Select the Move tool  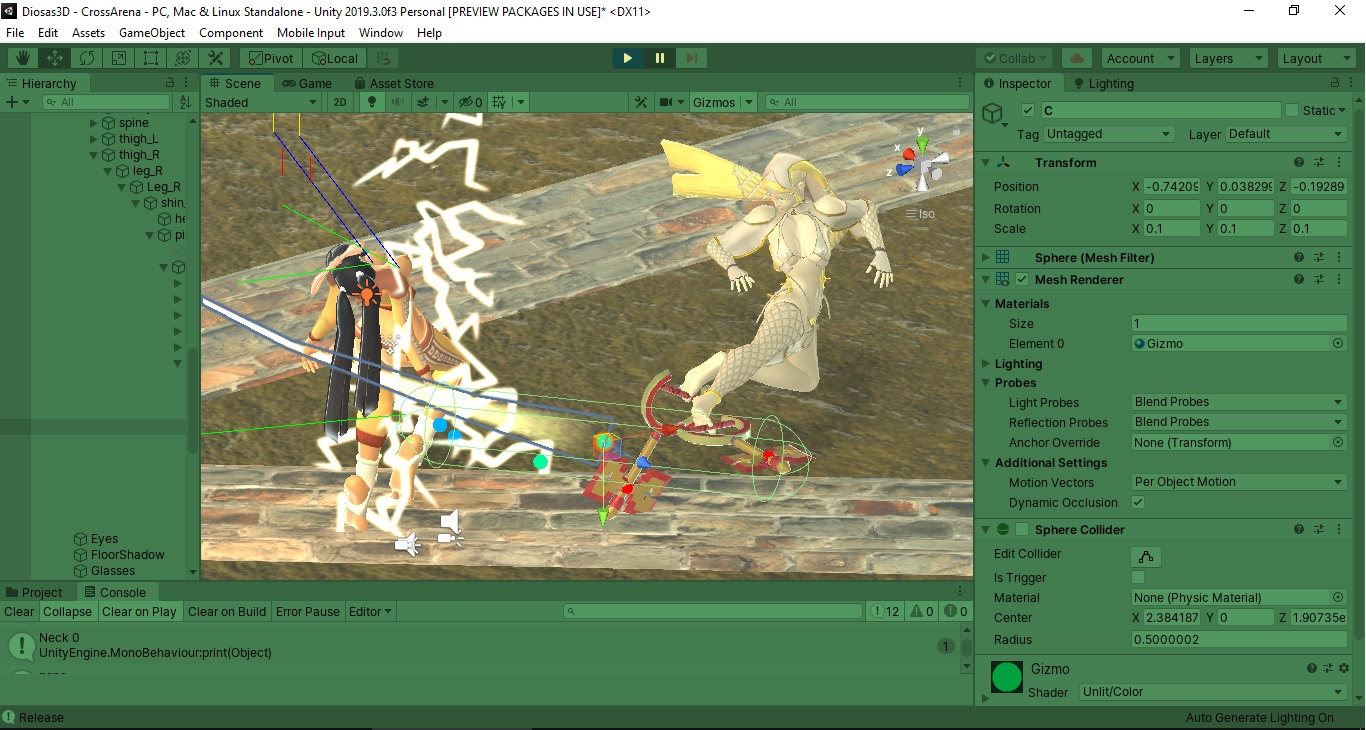[x=55, y=58]
